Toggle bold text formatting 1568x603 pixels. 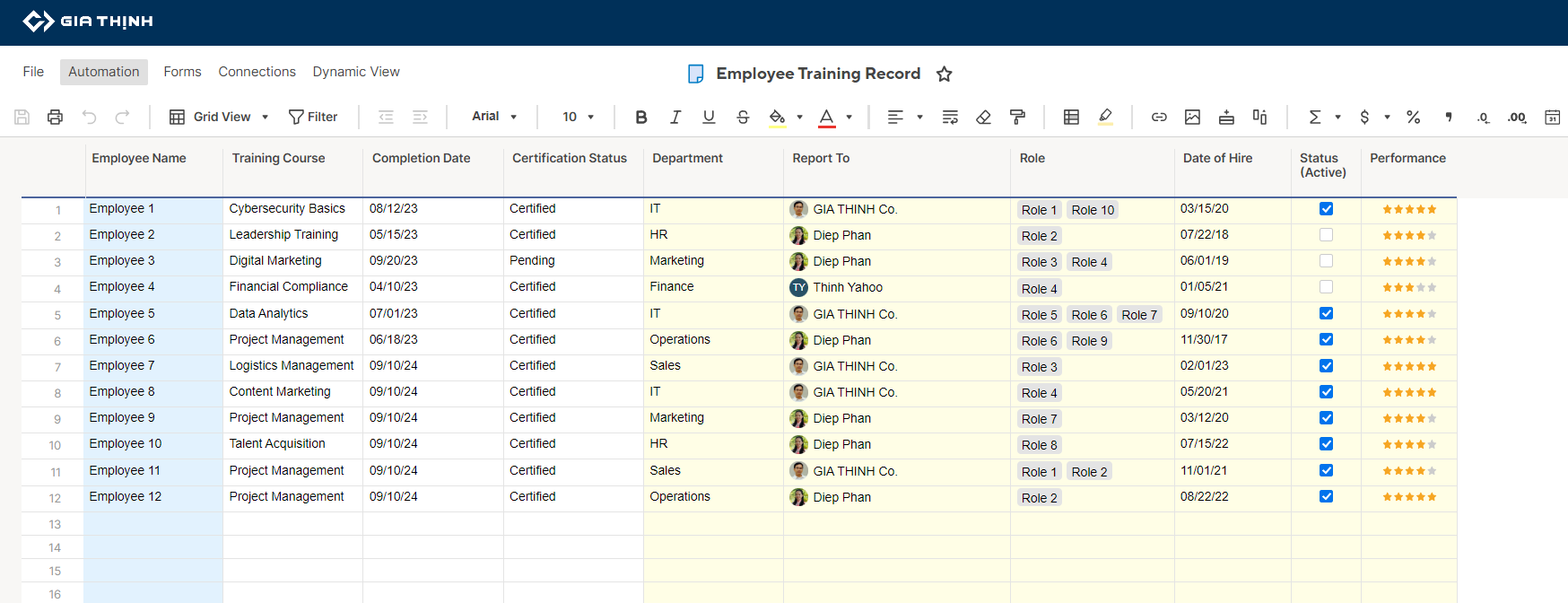(640, 117)
